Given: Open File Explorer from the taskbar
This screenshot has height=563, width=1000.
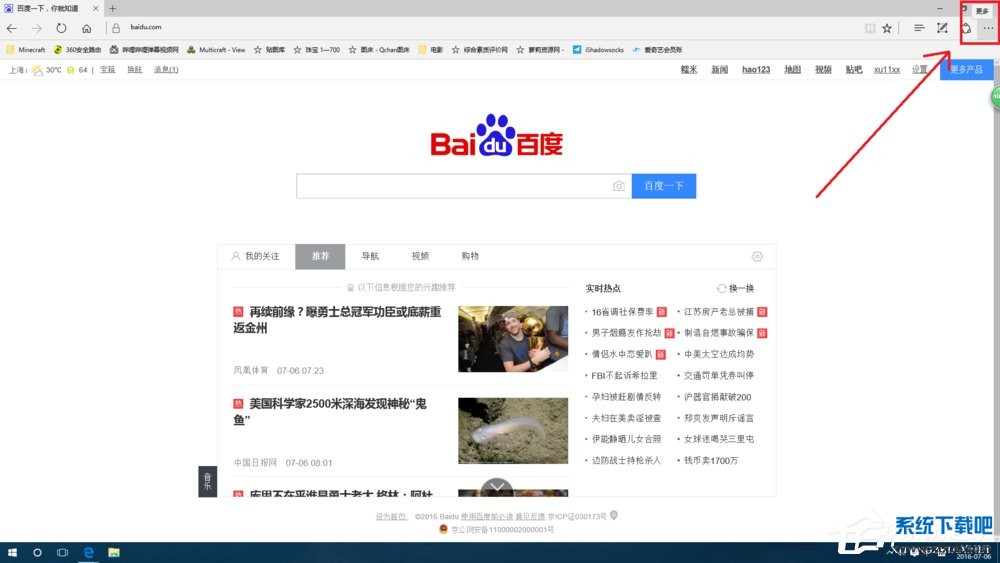Looking at the screenshot, I should (114, 552).
